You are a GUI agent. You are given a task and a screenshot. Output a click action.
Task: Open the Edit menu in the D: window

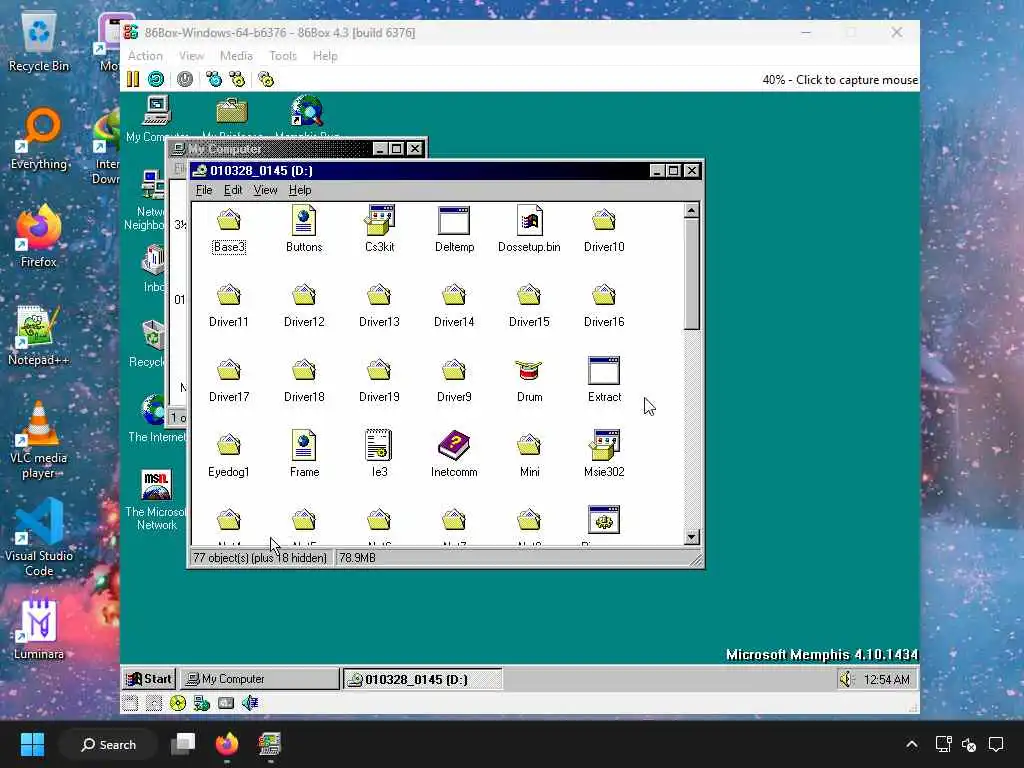232,190
